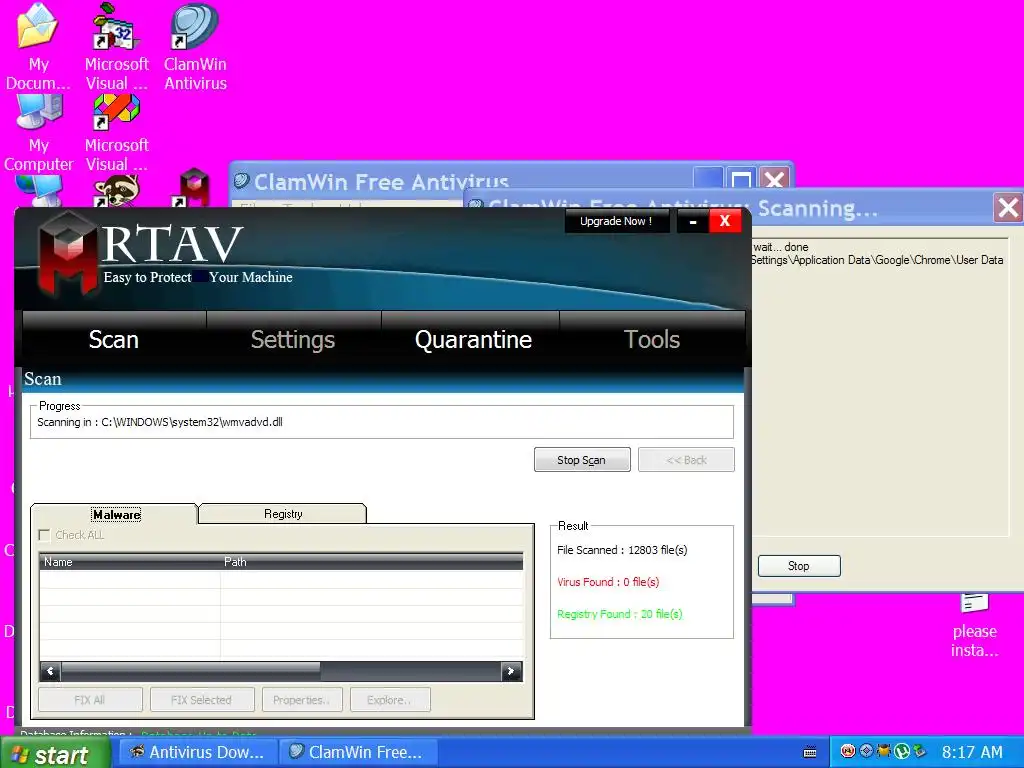The image size is (1024, 768).
Task: Maximize the ClamWin Free Antivirus window
Action: pos(741,180)
